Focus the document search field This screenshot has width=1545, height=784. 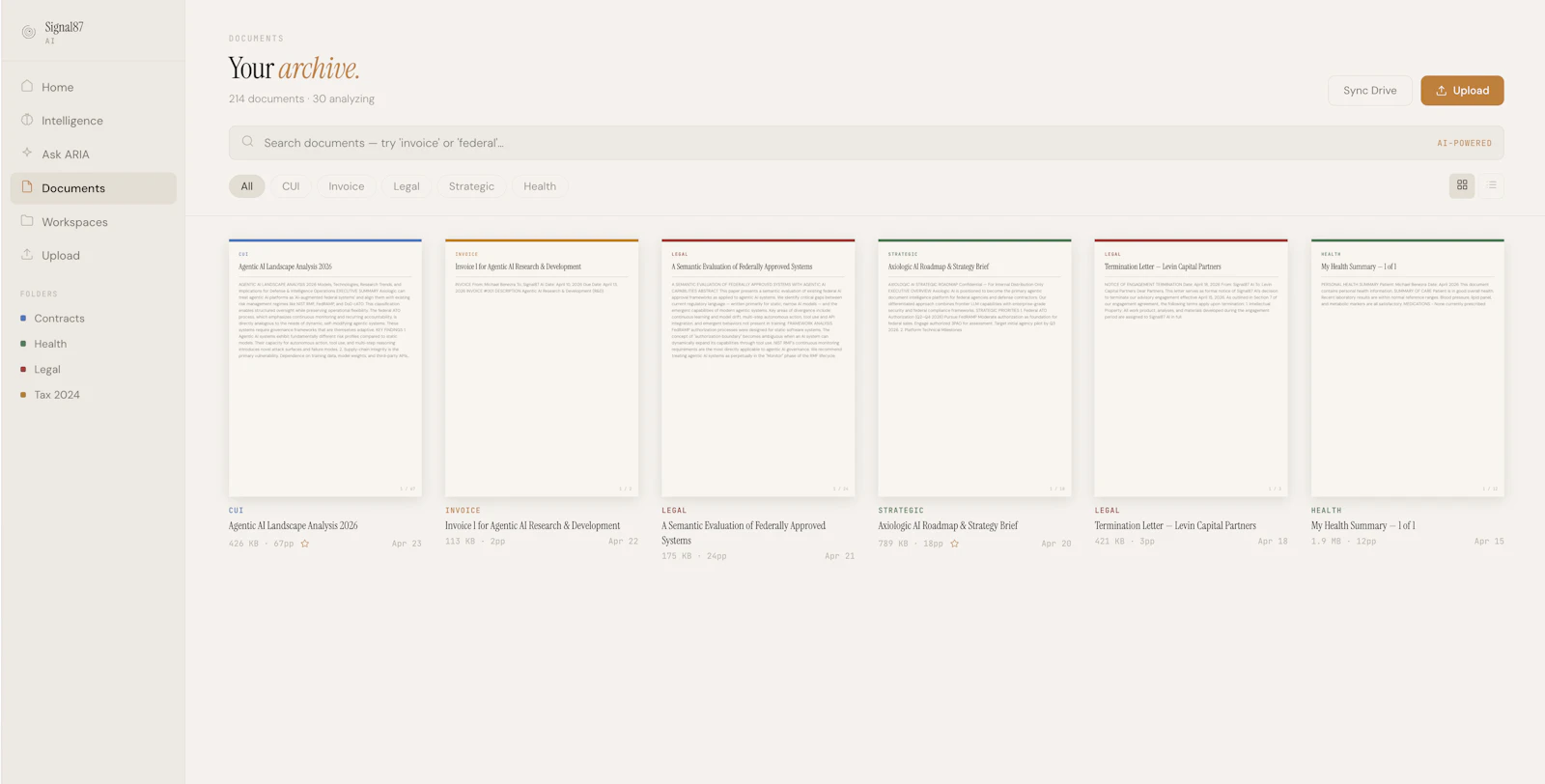coord(866,143)
